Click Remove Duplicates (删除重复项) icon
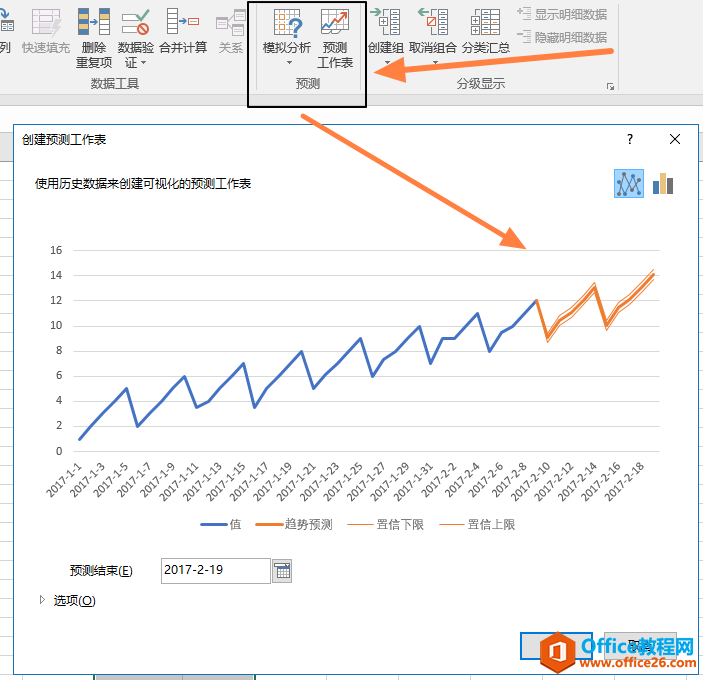Image resolution: width=703 pixels, height=680 pixels. click(x=94, y=22)
